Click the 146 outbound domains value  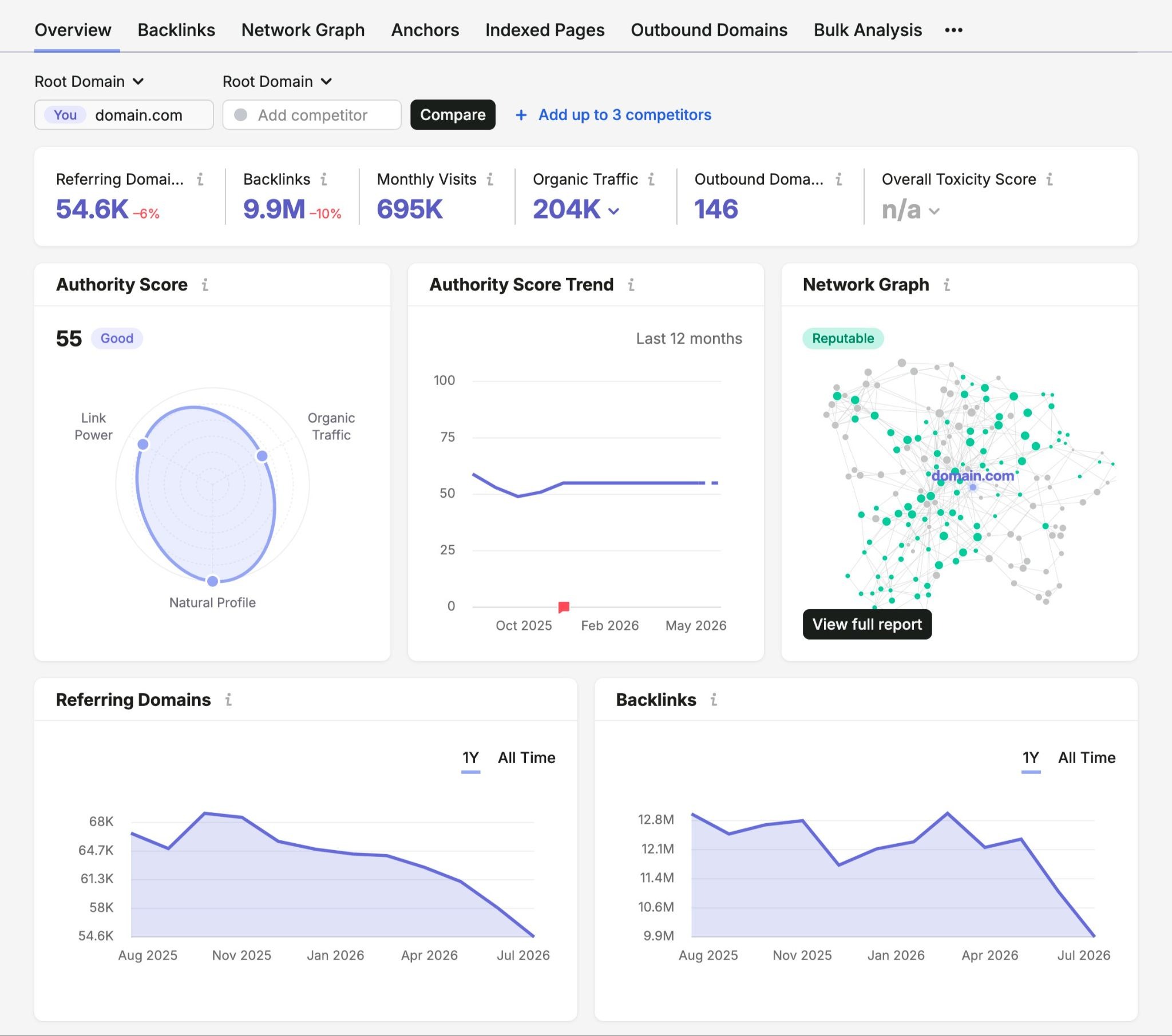pyautogui.click(x=715, y=209)
